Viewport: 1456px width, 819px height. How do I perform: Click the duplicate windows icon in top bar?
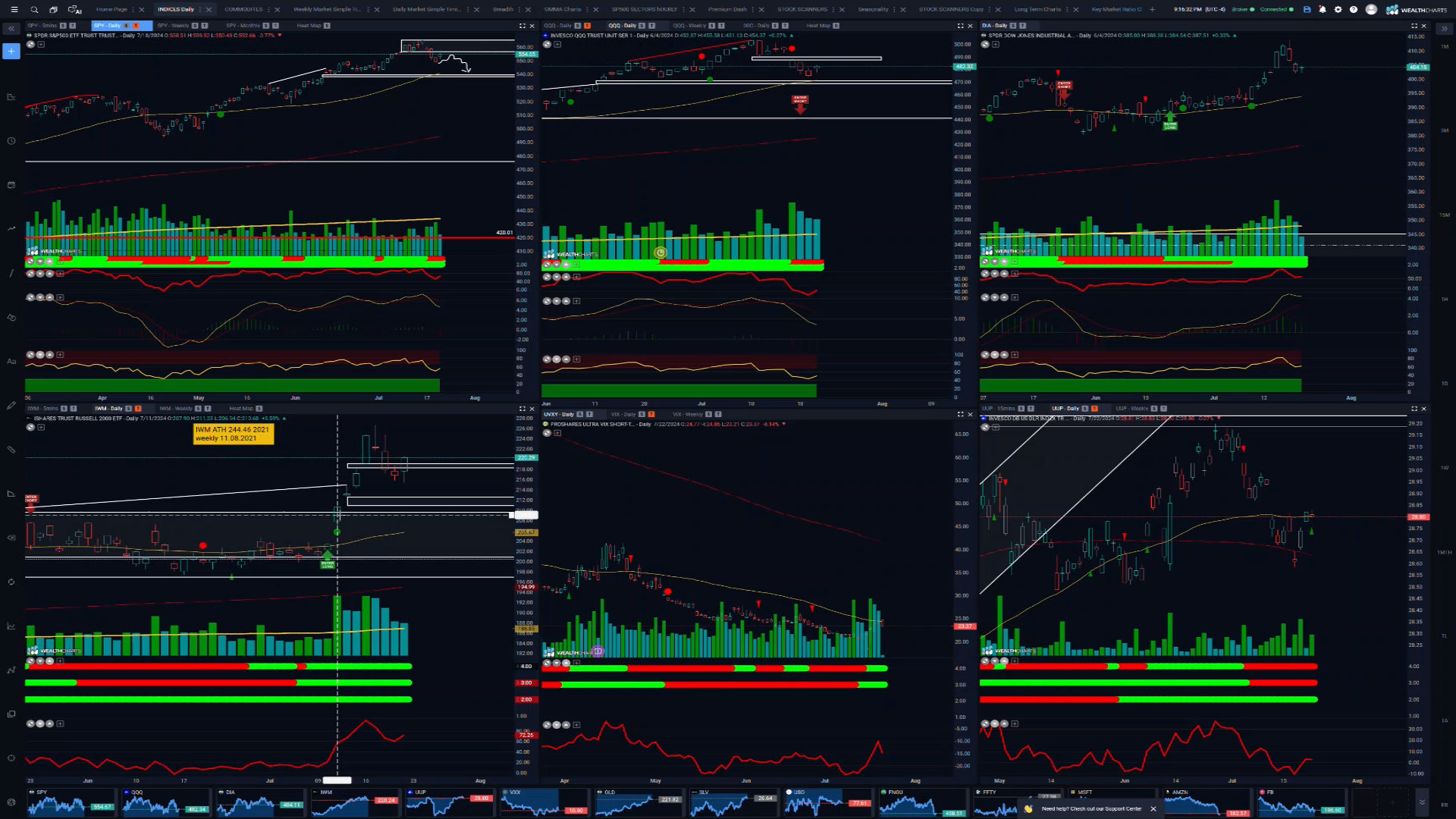point(54,10)
